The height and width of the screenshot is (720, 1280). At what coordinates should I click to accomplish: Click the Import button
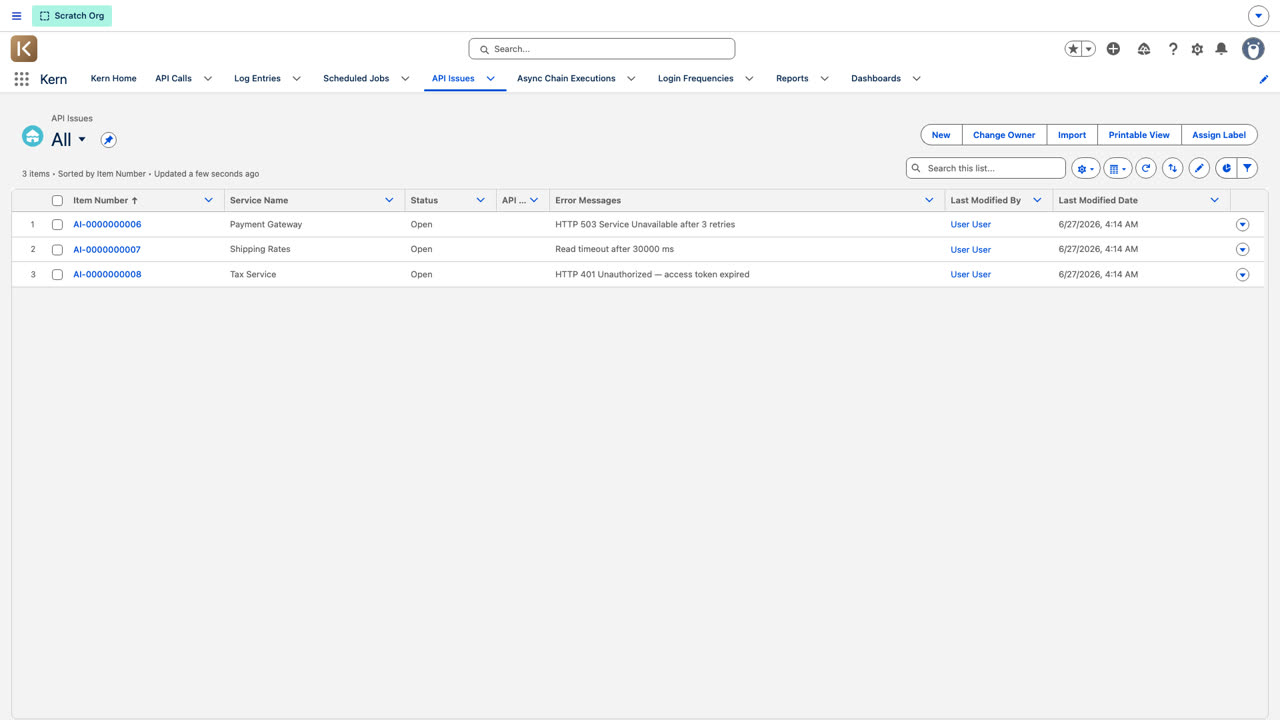tap(1072, 135)
